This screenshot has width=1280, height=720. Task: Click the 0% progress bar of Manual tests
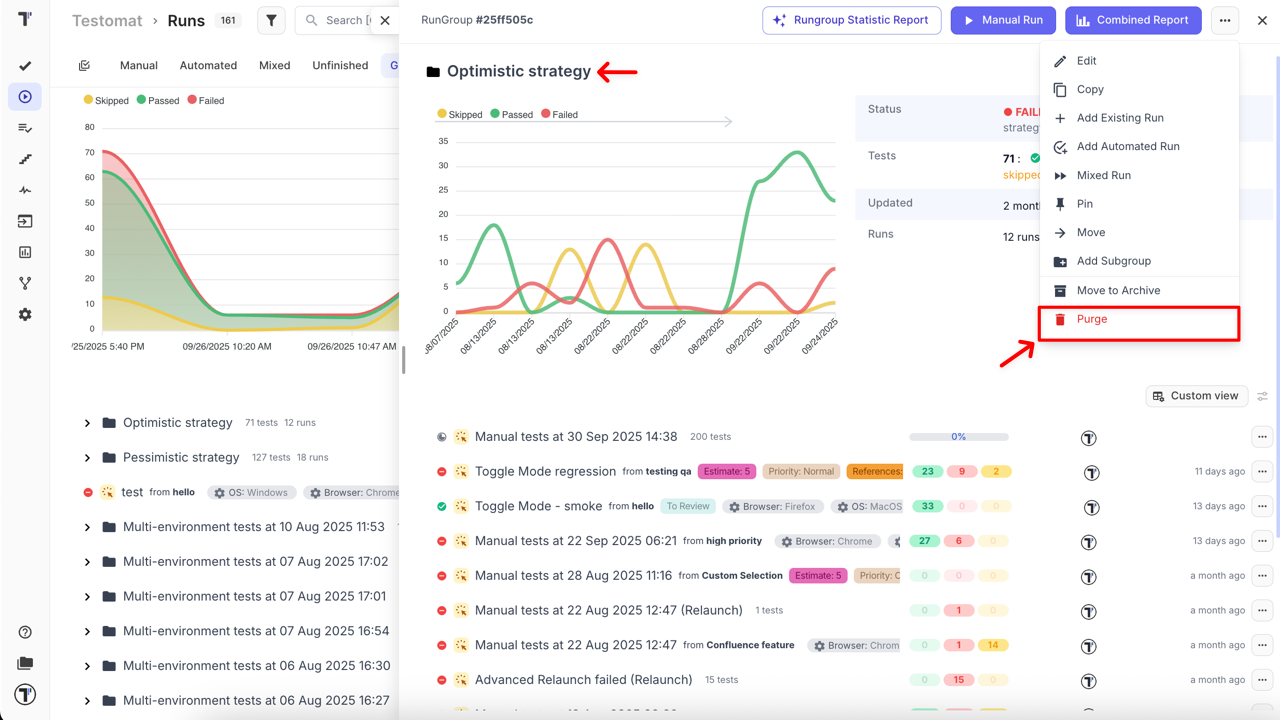958,437
